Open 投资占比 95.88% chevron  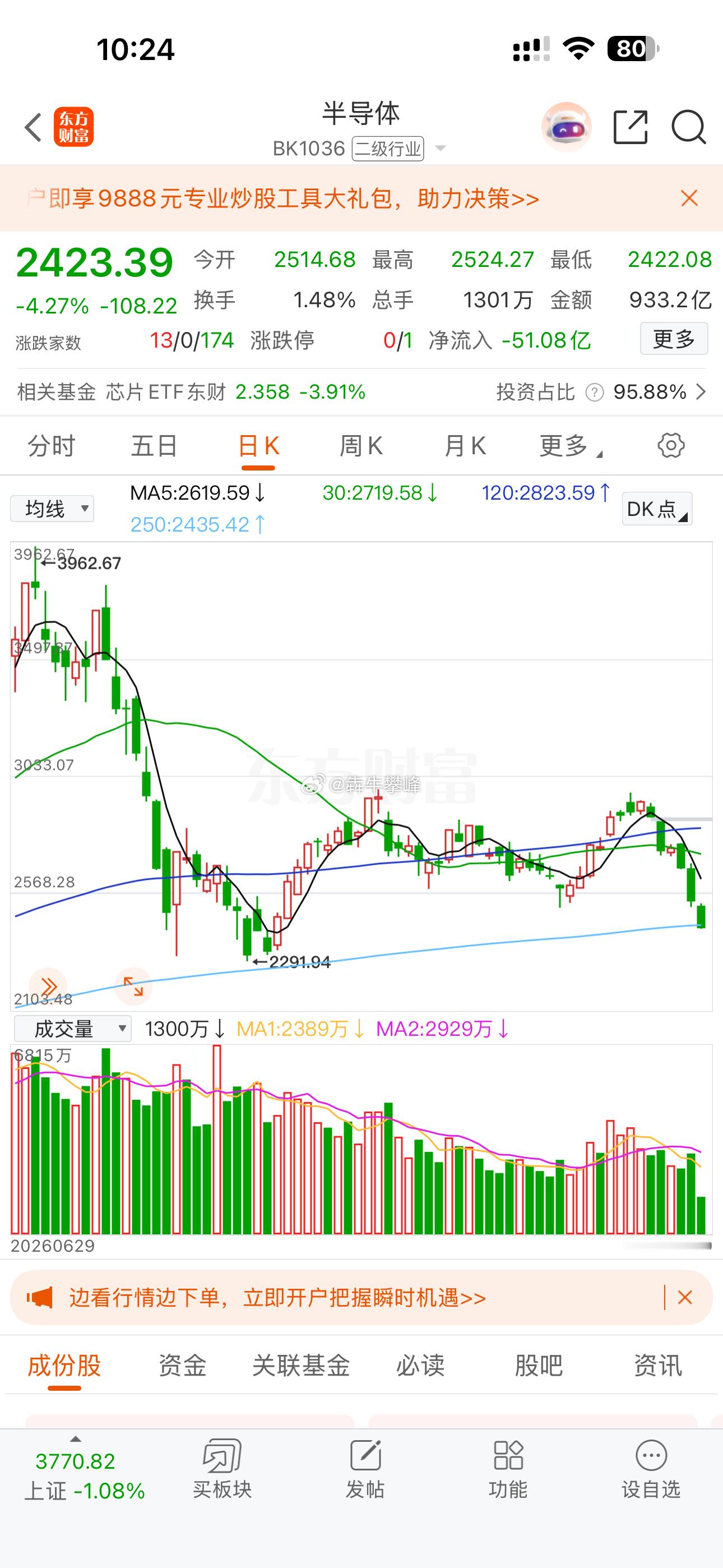tap(701, 391)
